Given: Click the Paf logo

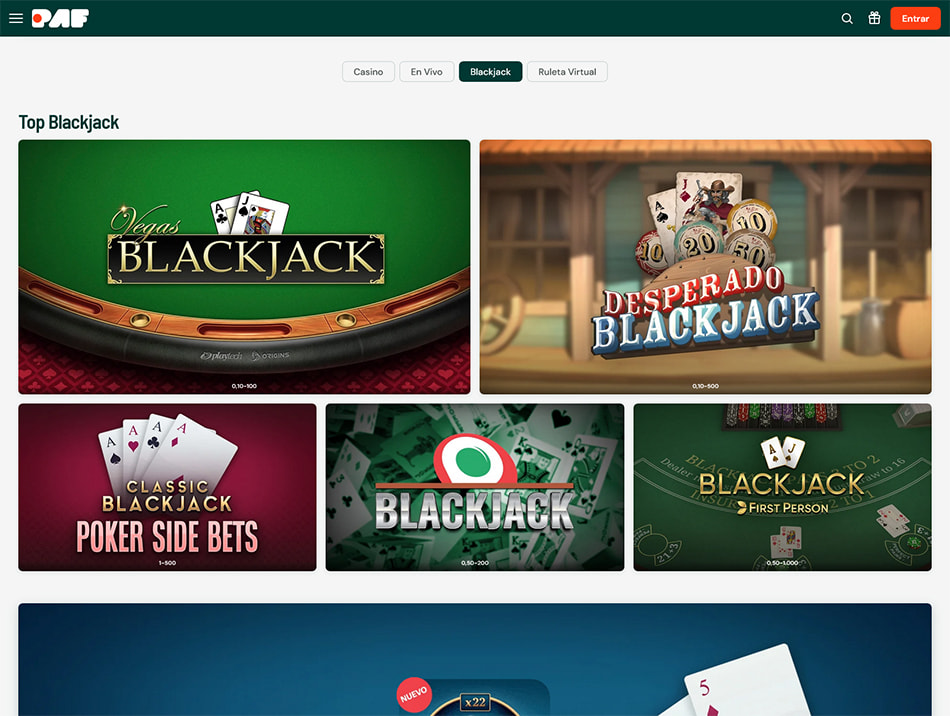Looking at the screenshot, I should click(x=60, y=18).
